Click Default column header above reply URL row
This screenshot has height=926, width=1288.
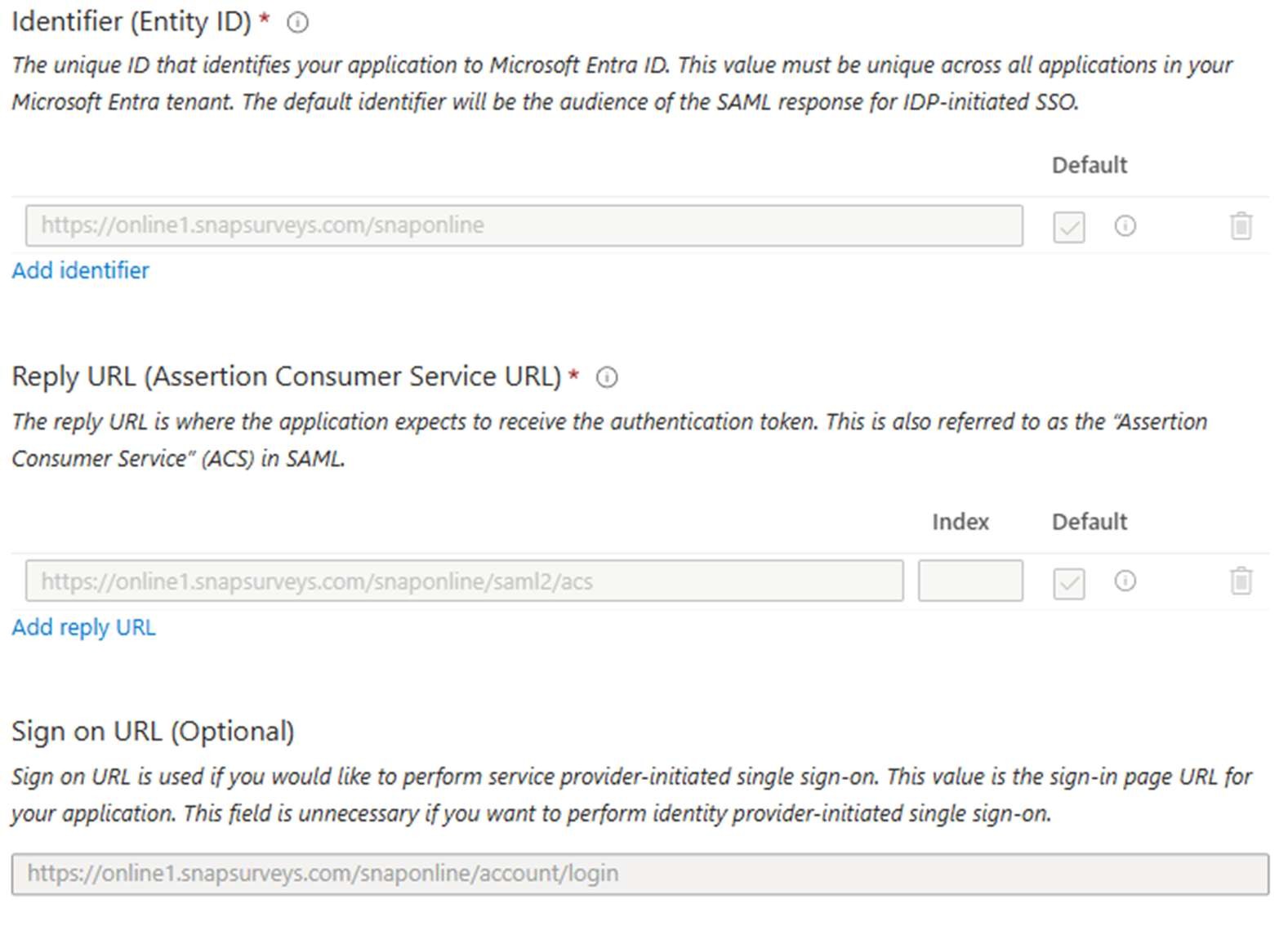1089,522
